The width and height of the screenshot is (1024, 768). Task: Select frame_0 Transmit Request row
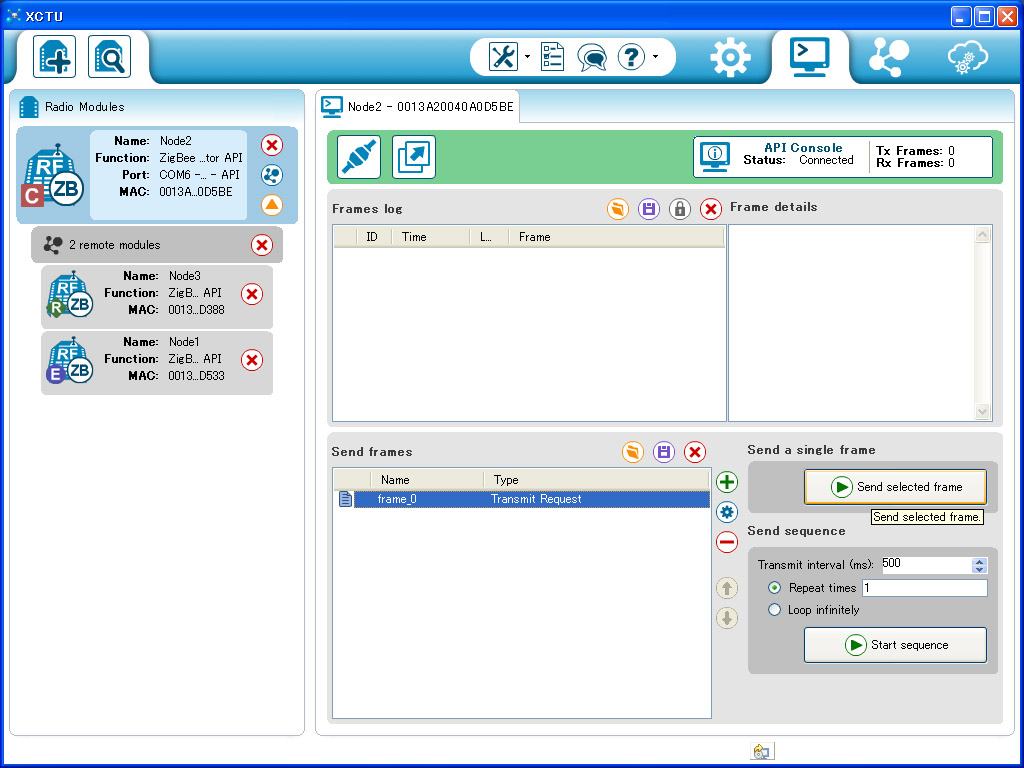coord(522,500)
